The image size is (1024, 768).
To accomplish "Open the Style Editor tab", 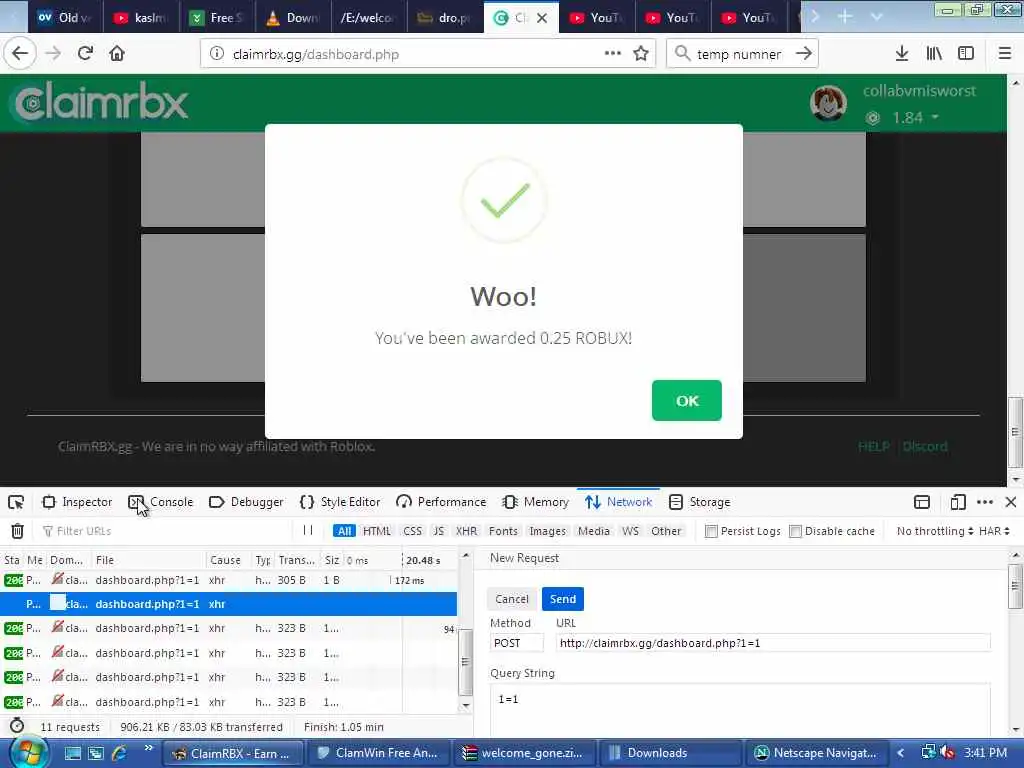I will click(340, 502).
